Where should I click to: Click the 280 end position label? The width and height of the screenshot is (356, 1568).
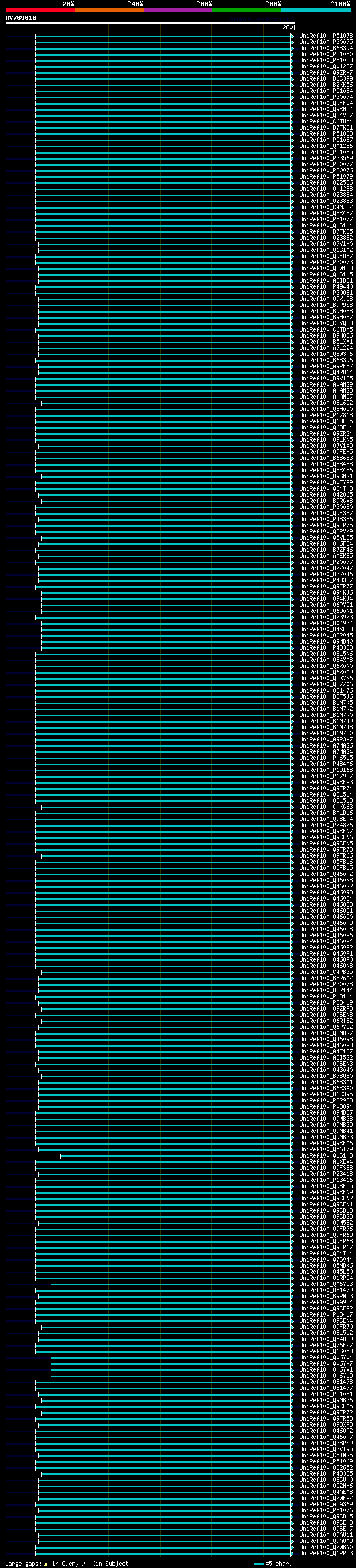[288, 27]
